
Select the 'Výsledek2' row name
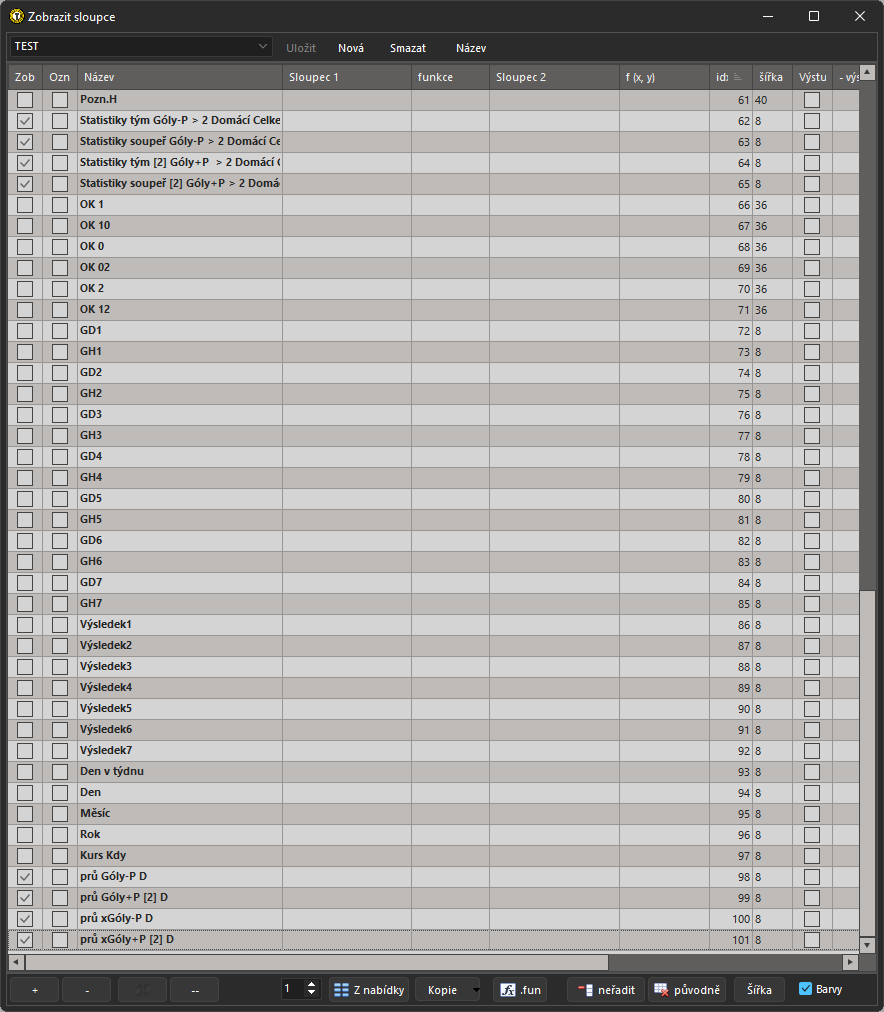tap(106, 645)
